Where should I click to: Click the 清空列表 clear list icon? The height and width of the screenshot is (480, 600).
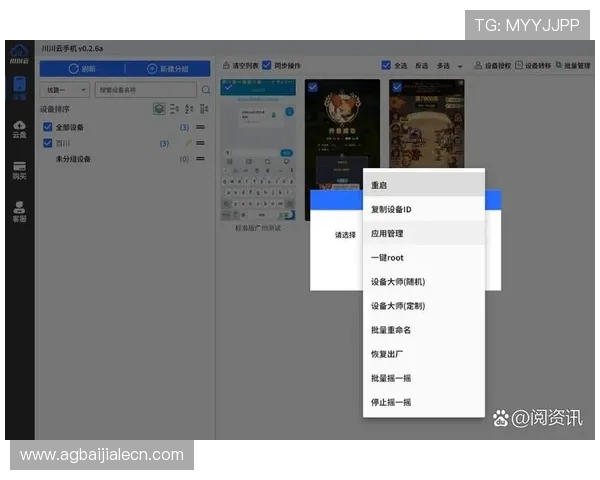coord(226,65)
